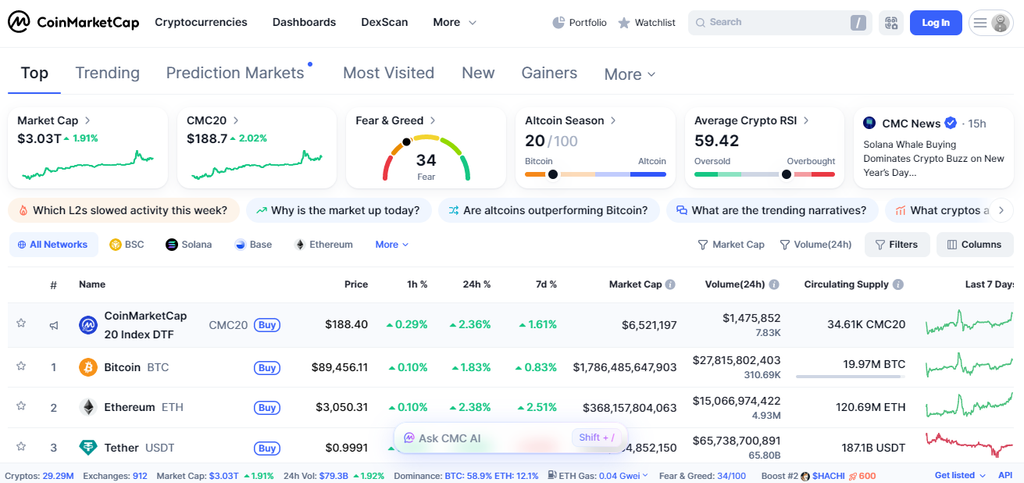This screenshot has height=483, width=1024.
Task: Click Buy button for Ethereum
Action: (267, 408)
